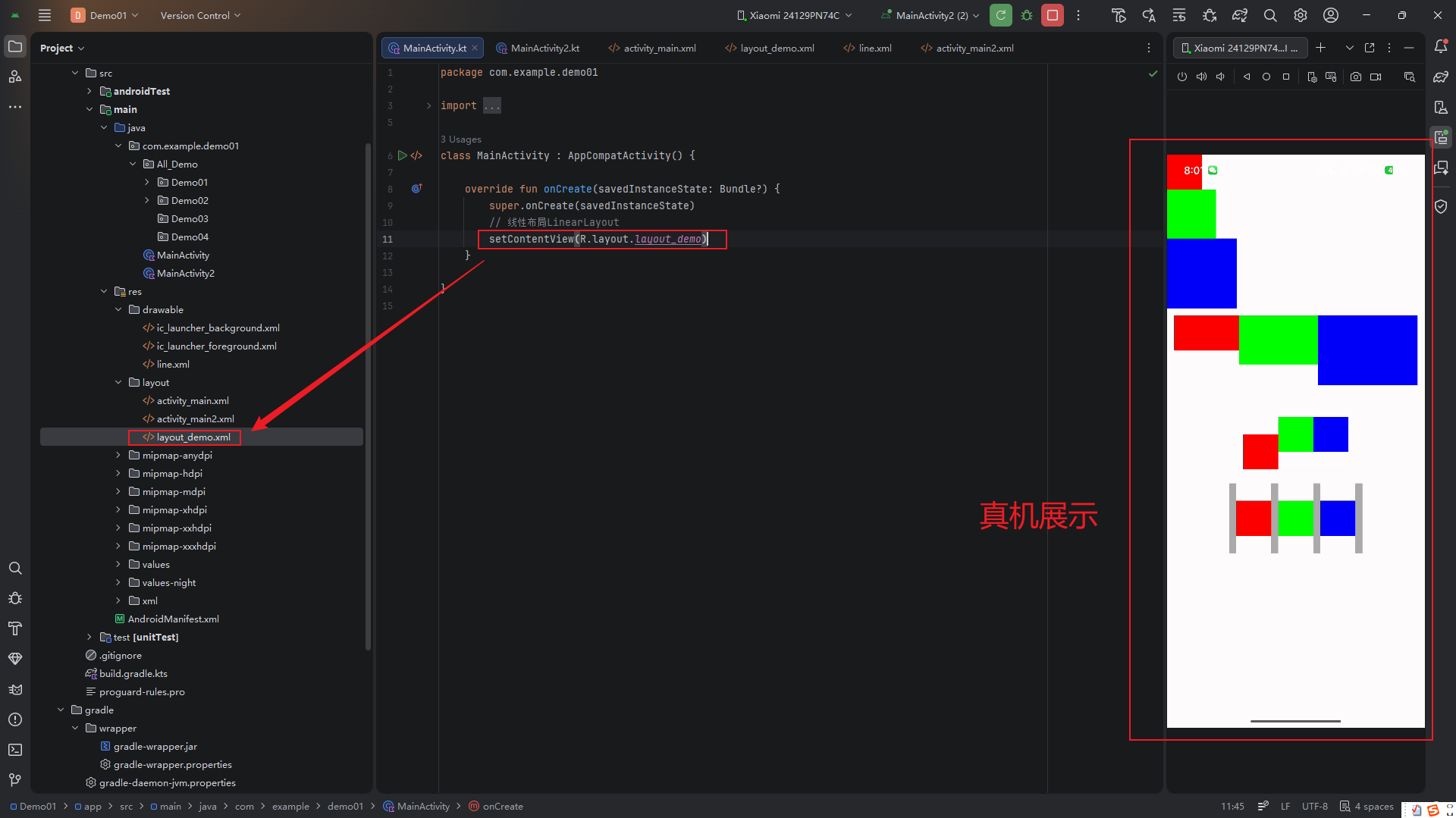Click the device Back triangle button
Viewport: 1456px width, 818px height.
point(1247,77)
